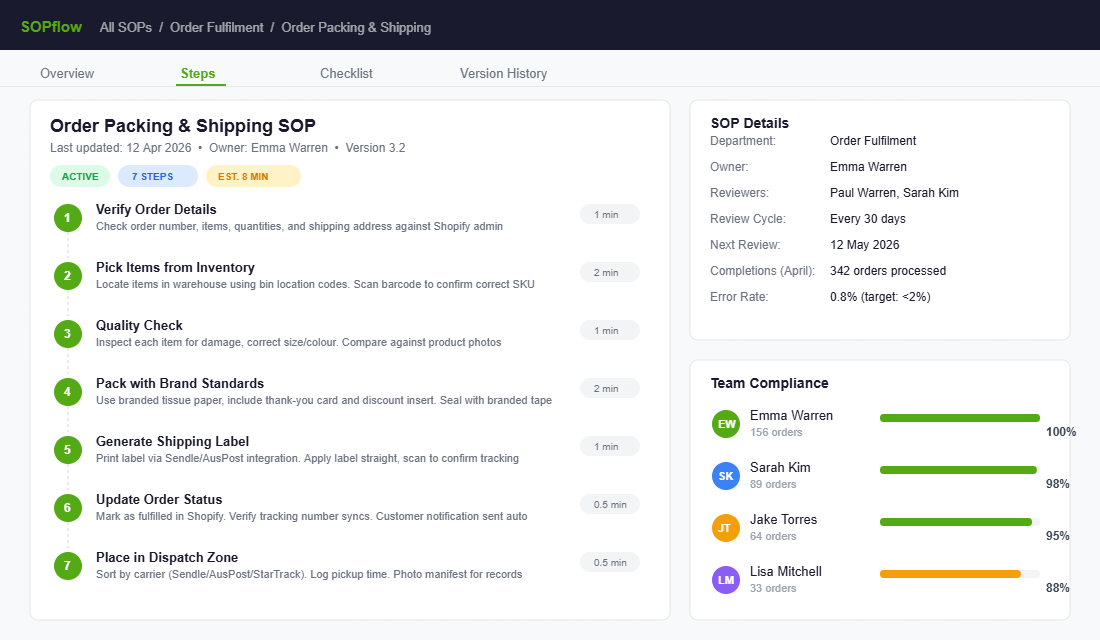Switch to the Checklist tab

point(346,73)
